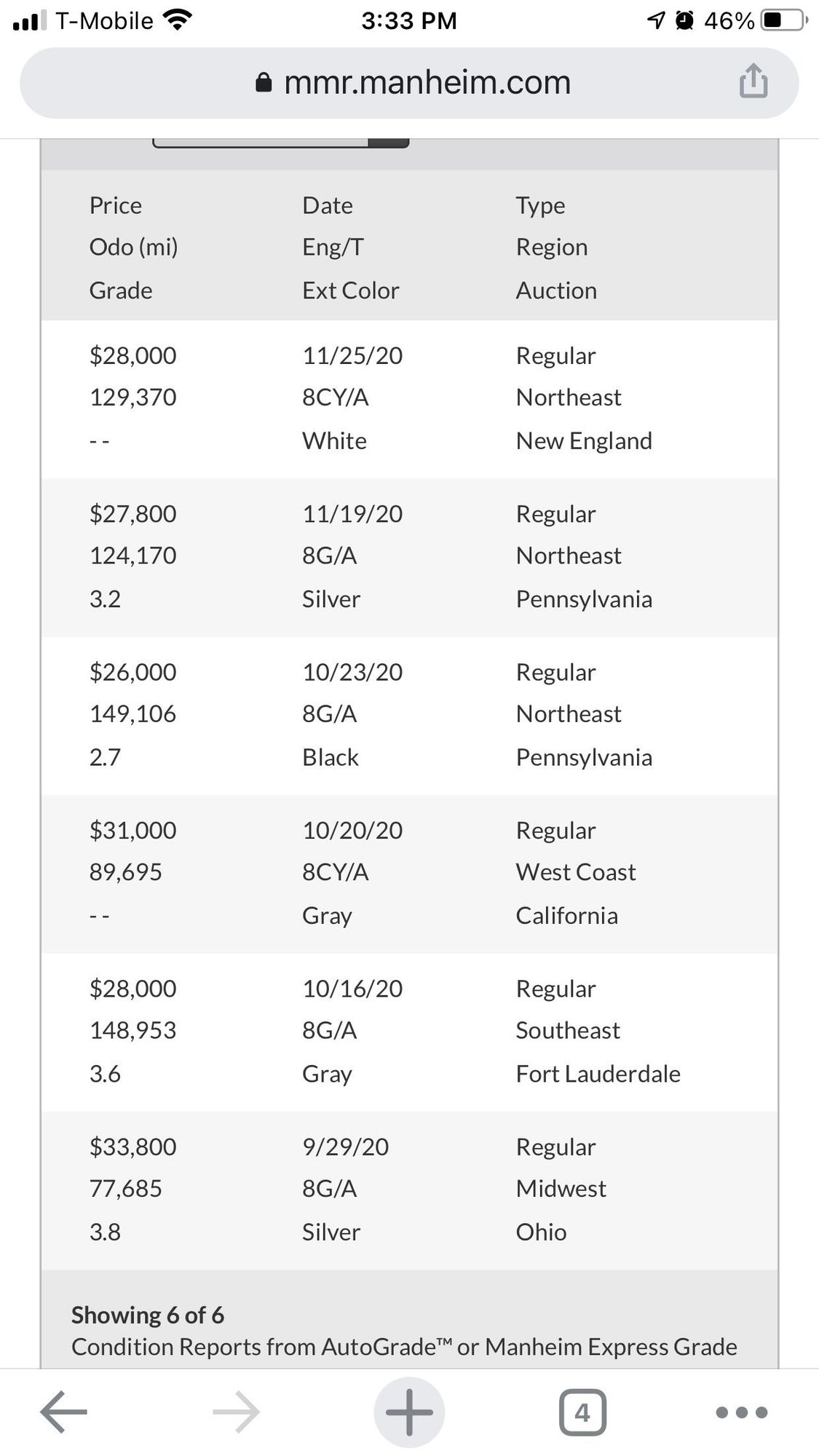Tap the Showing 6 of 6 text
This screenshot has height=1456, width=819.
(148, 1315)
